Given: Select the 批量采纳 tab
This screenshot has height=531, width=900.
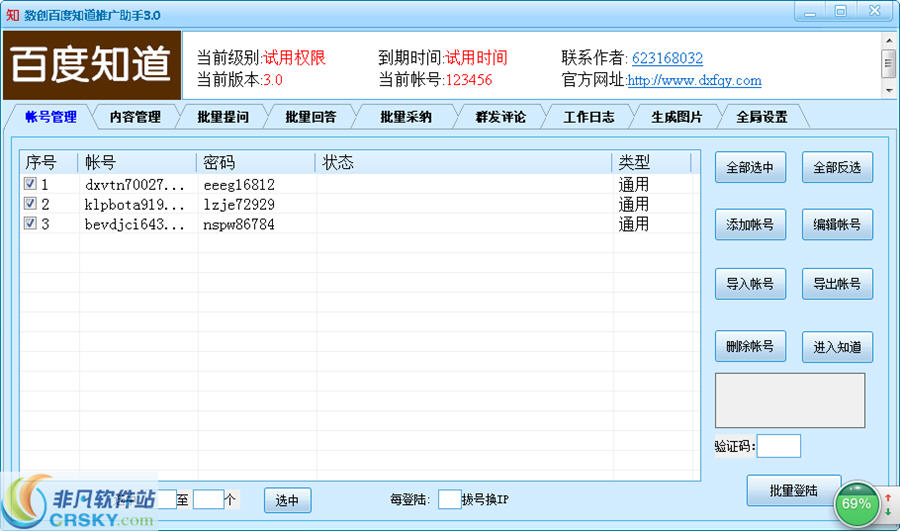Looking at the screenshot, I should (x=405, y=117).
